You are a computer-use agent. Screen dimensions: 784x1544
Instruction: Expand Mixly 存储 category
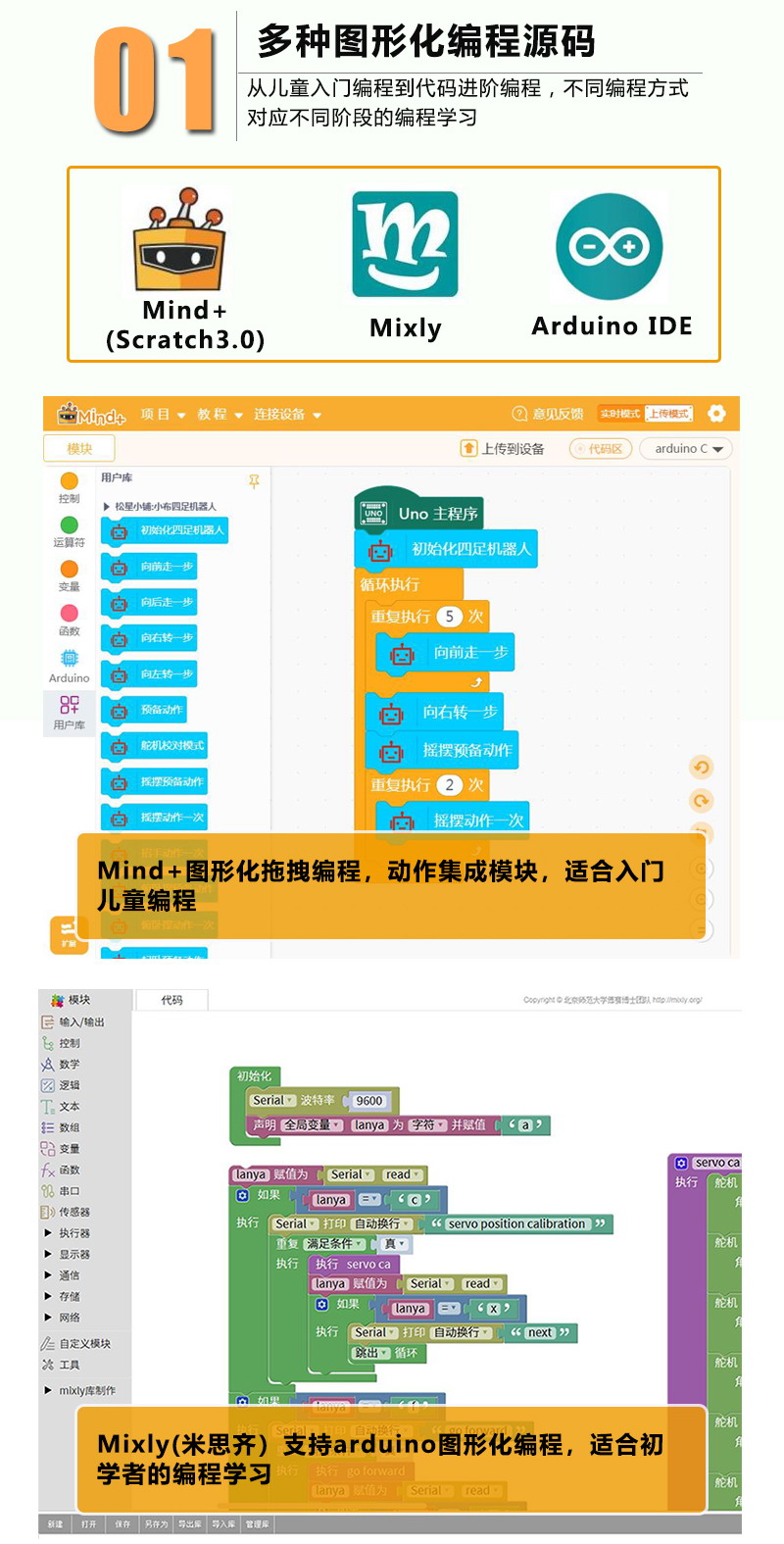[x=63, y=1296]
